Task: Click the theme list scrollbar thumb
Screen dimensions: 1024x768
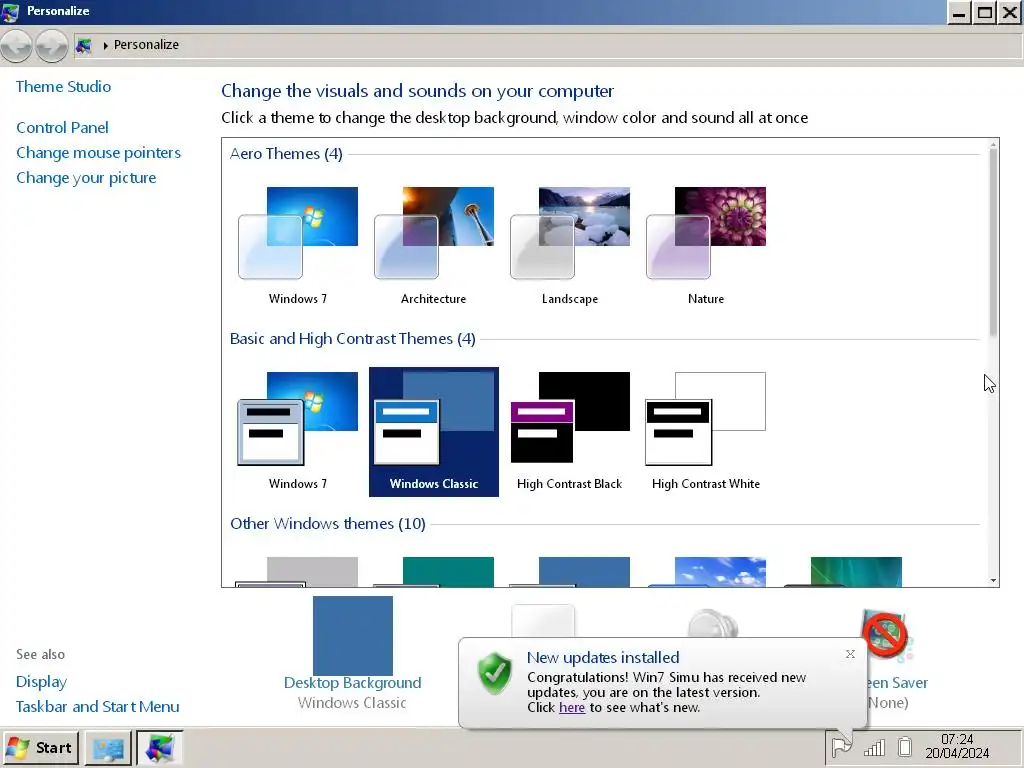Action: click(993, 243)
